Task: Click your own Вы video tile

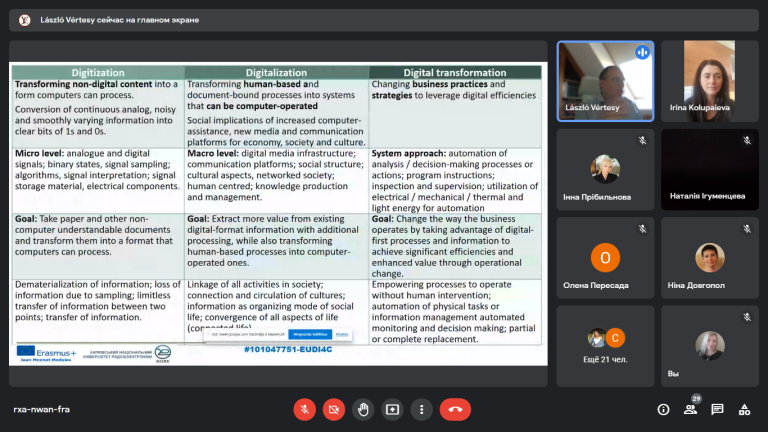Action: 710,346
